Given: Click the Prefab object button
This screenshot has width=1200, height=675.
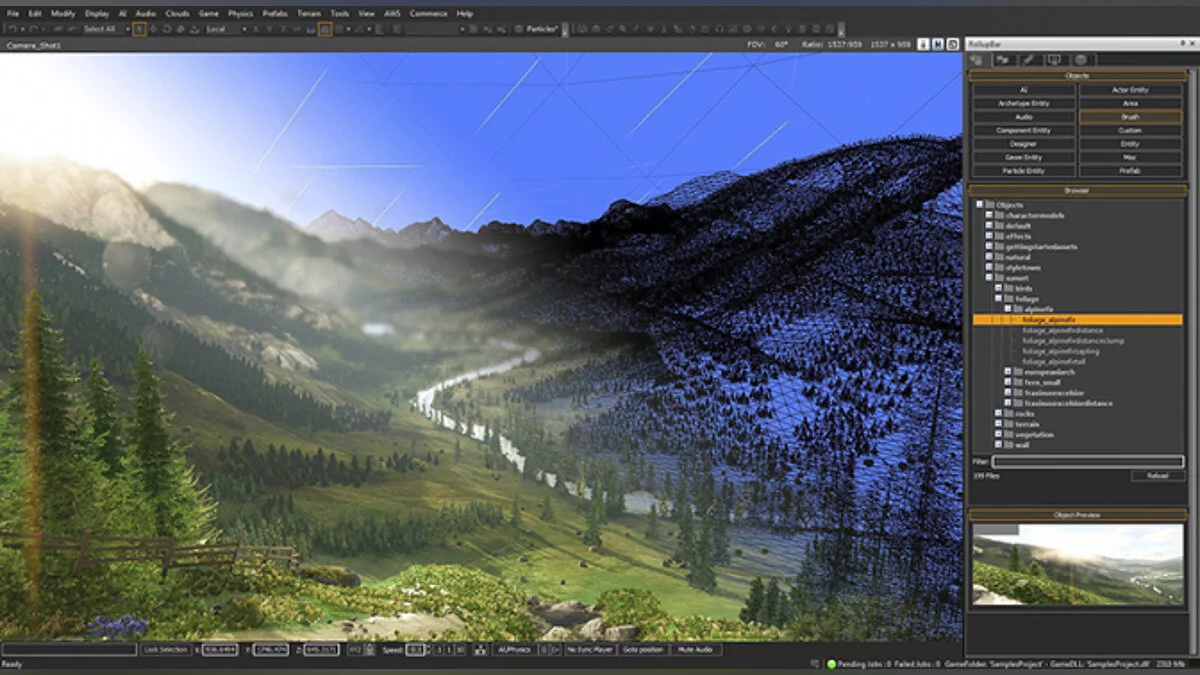Looking at the screenshot, I should coord(1130,171).
